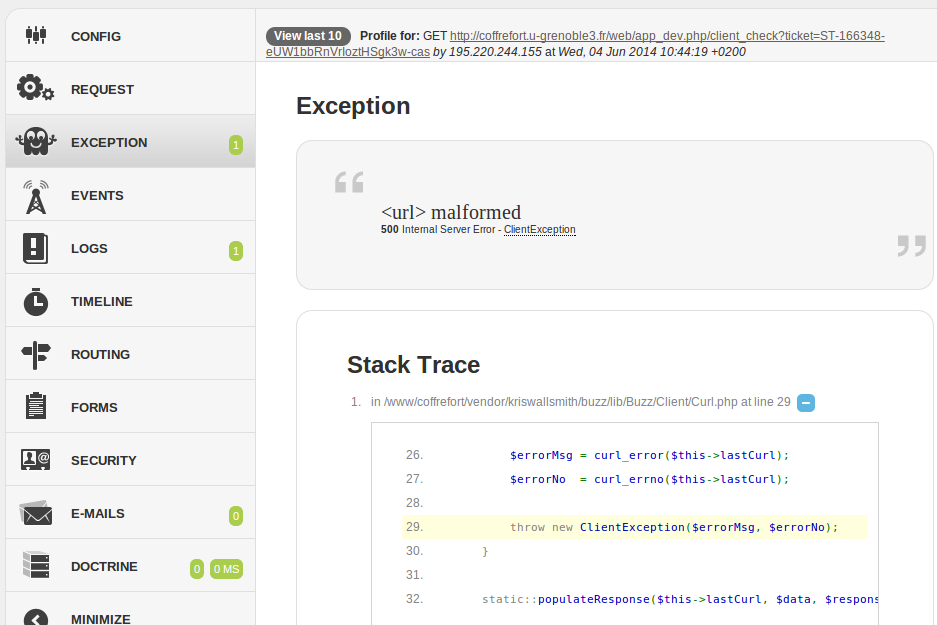Image resolution: width=937 pixels, height=625 pixels.
Task: Click the Exception page heading
Action: pos(353,106)
